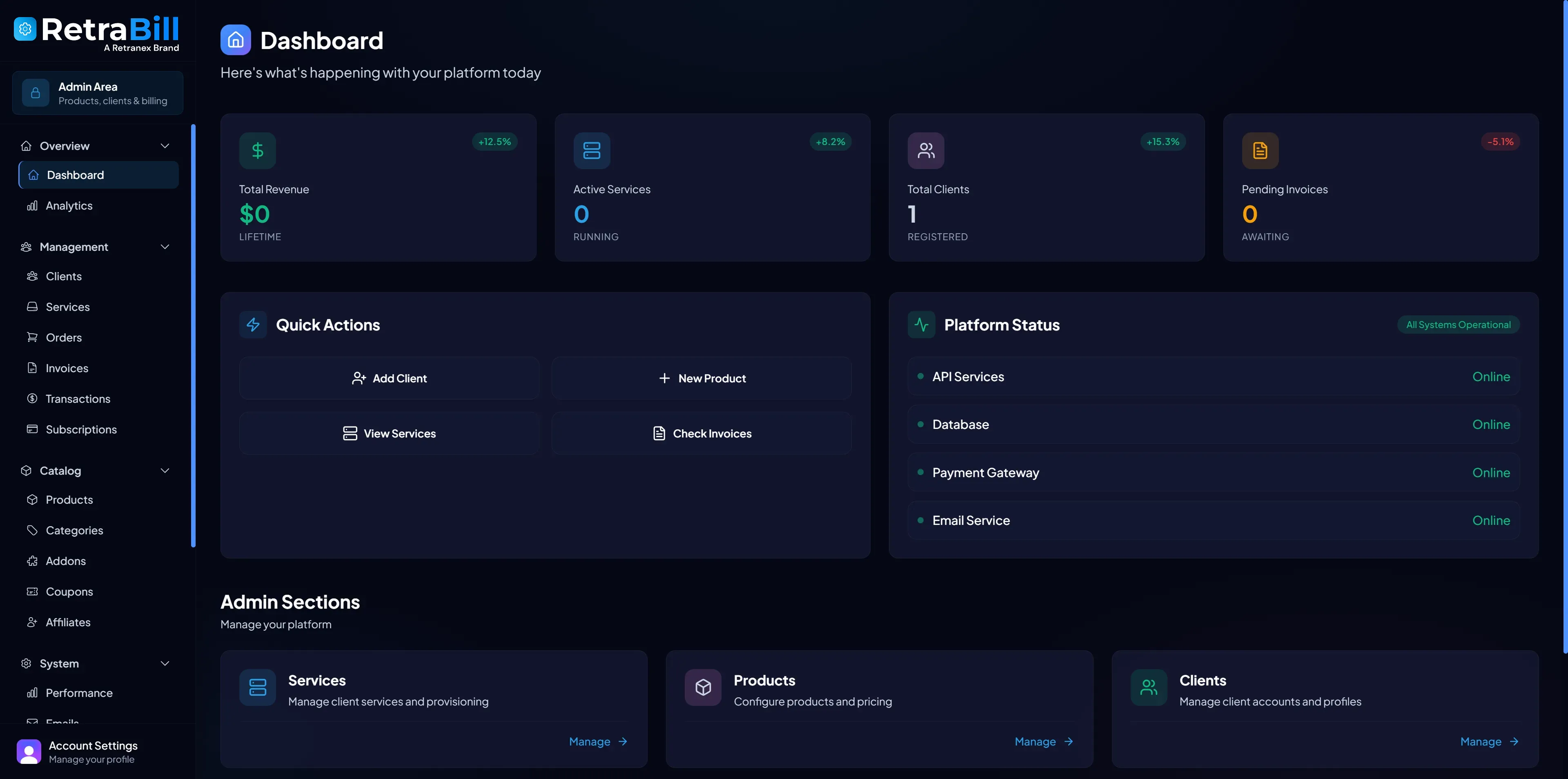Screen dimensions: 1568x779
Task: Expand the System section
Action: (x=164, y=663)
